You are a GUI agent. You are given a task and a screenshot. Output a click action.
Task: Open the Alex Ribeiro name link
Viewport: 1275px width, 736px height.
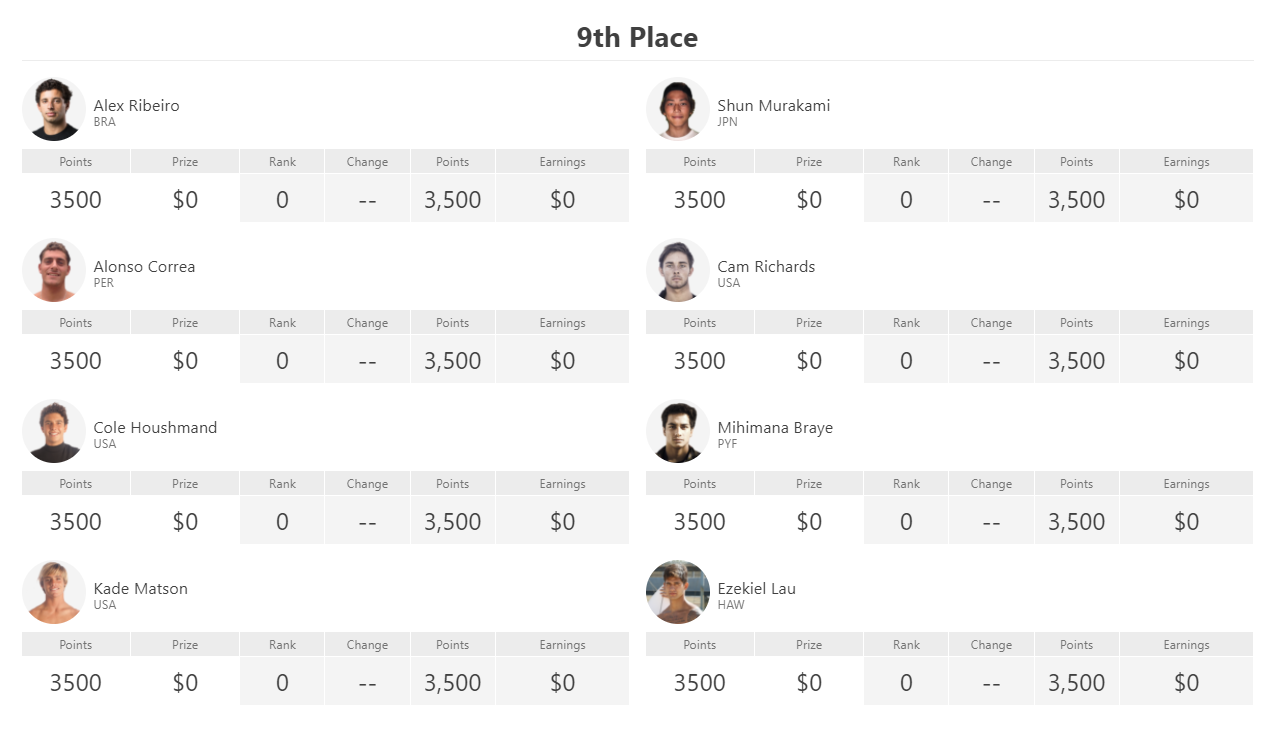137,105
